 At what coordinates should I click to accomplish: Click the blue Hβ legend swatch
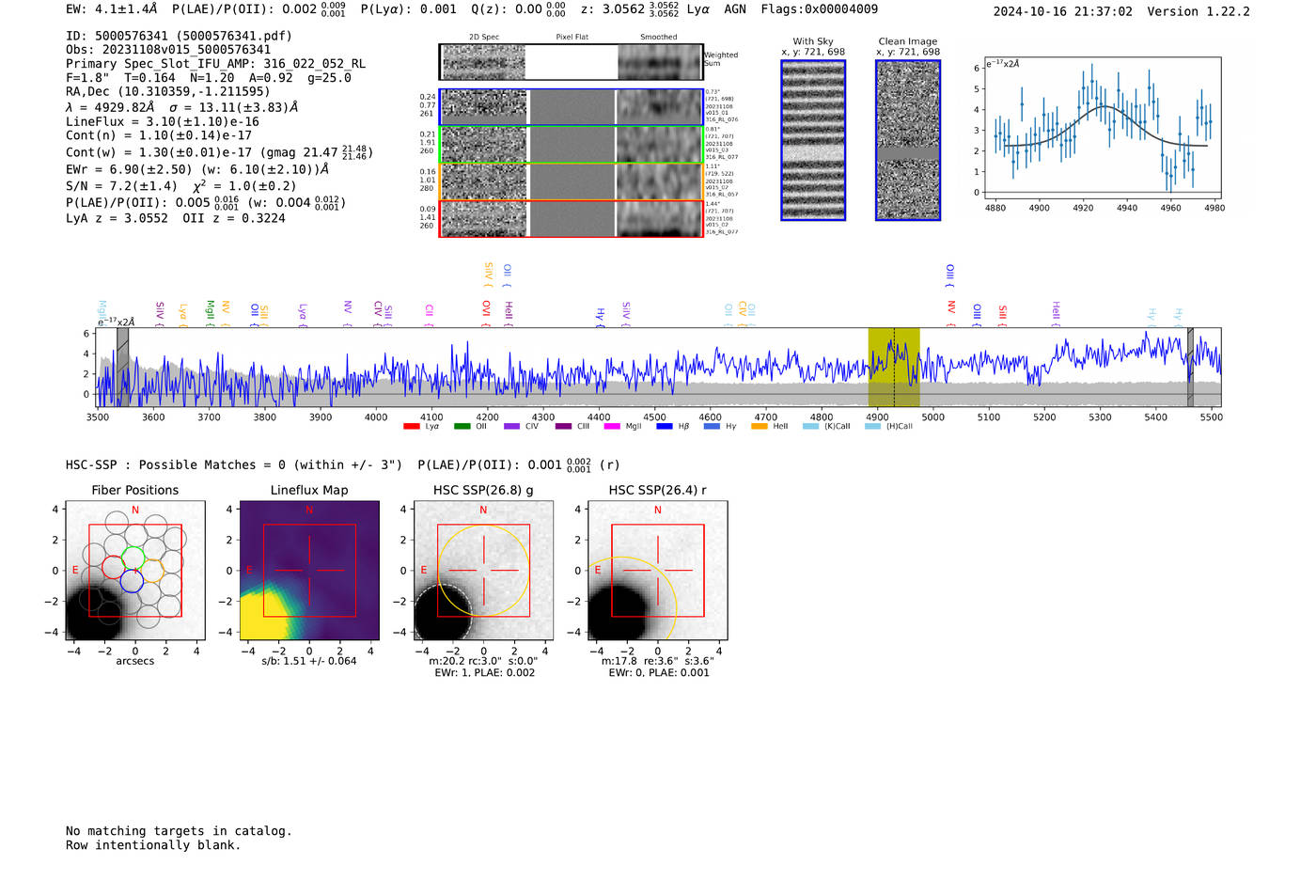point(665,427)
